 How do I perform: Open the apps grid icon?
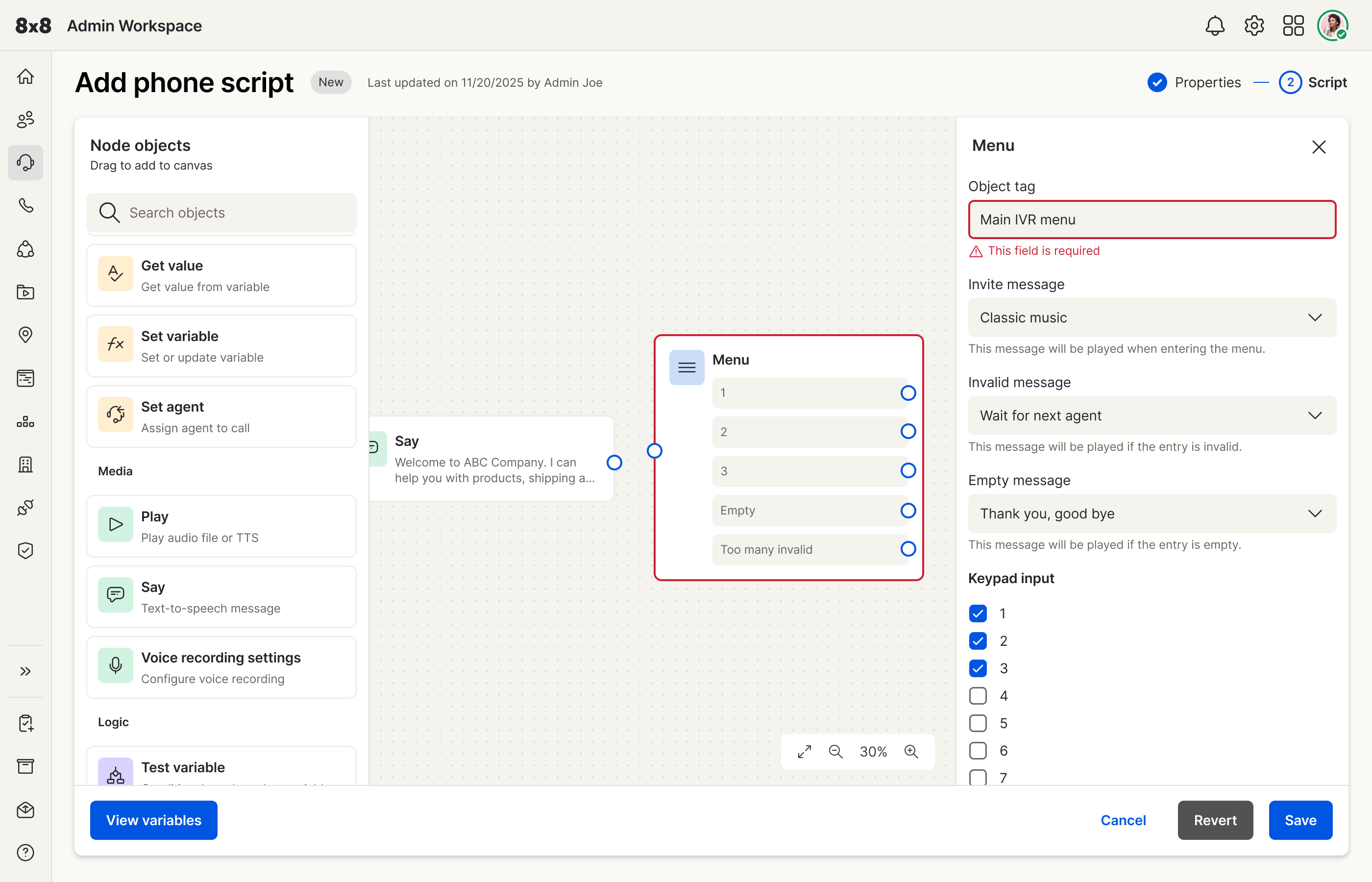pos(1293,26)
